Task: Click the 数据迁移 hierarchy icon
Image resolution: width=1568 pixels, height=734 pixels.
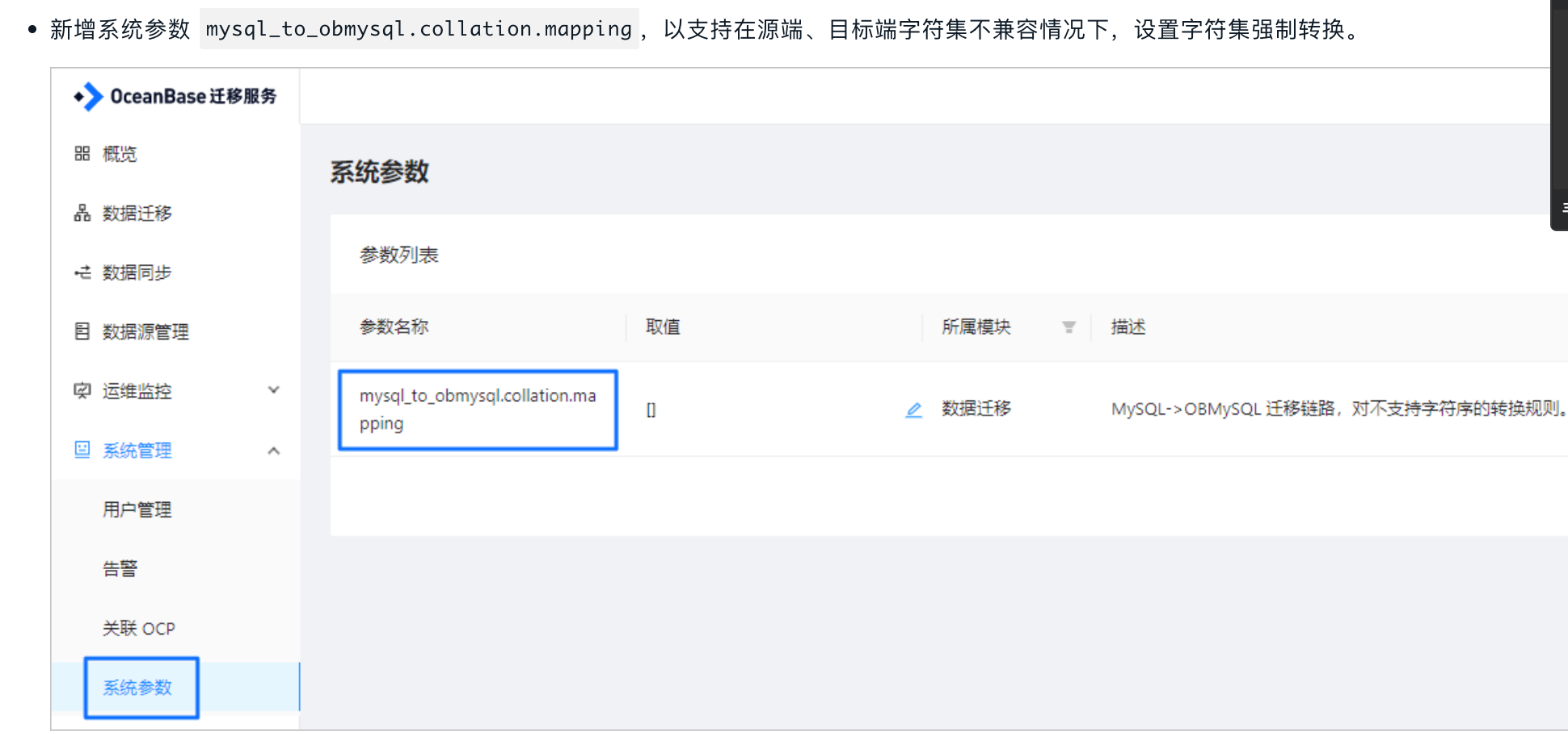Action: click(82, 213)
